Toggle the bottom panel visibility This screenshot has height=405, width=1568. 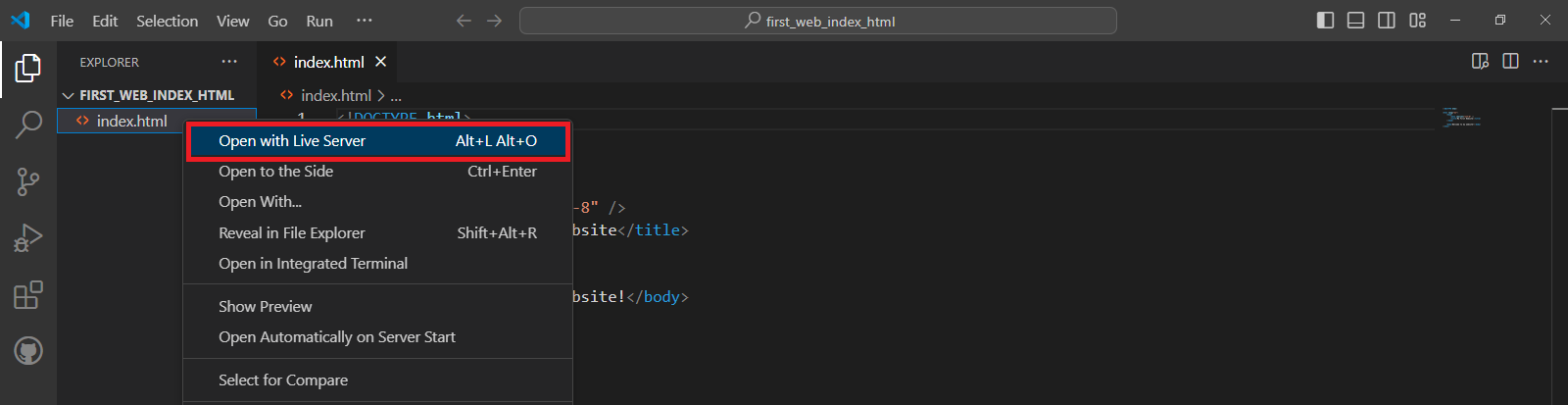pos(1355,21)
